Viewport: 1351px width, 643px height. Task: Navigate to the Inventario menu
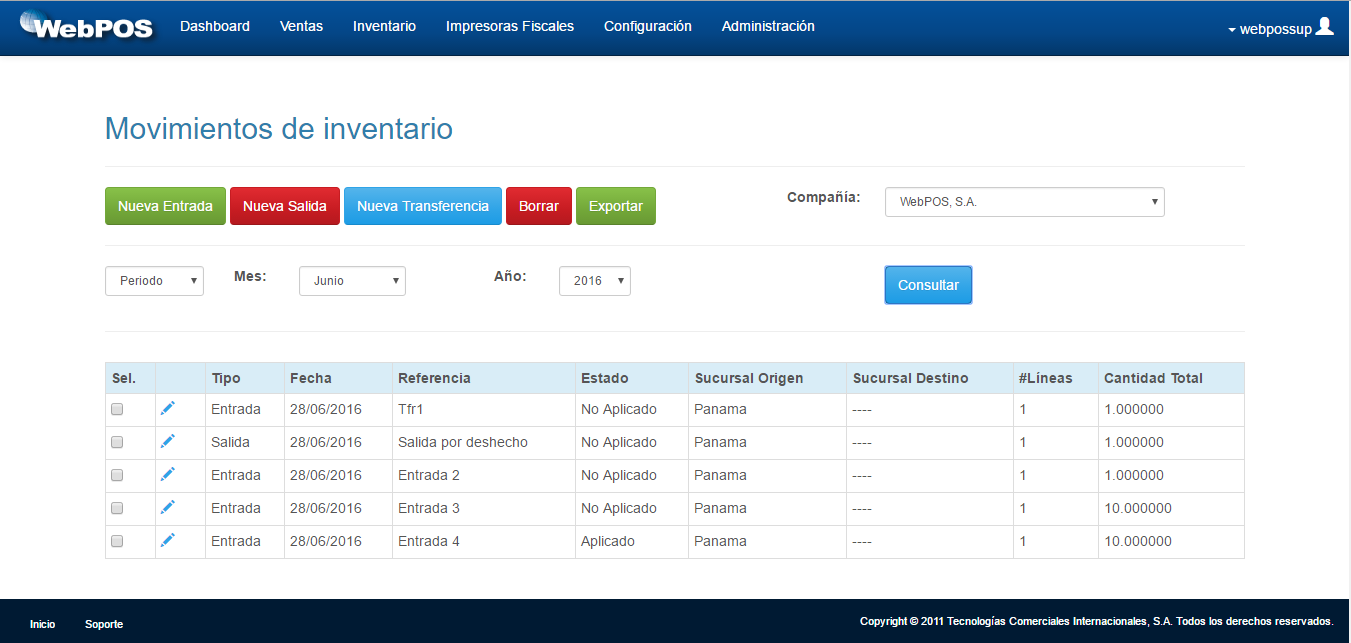click(384, 26)
